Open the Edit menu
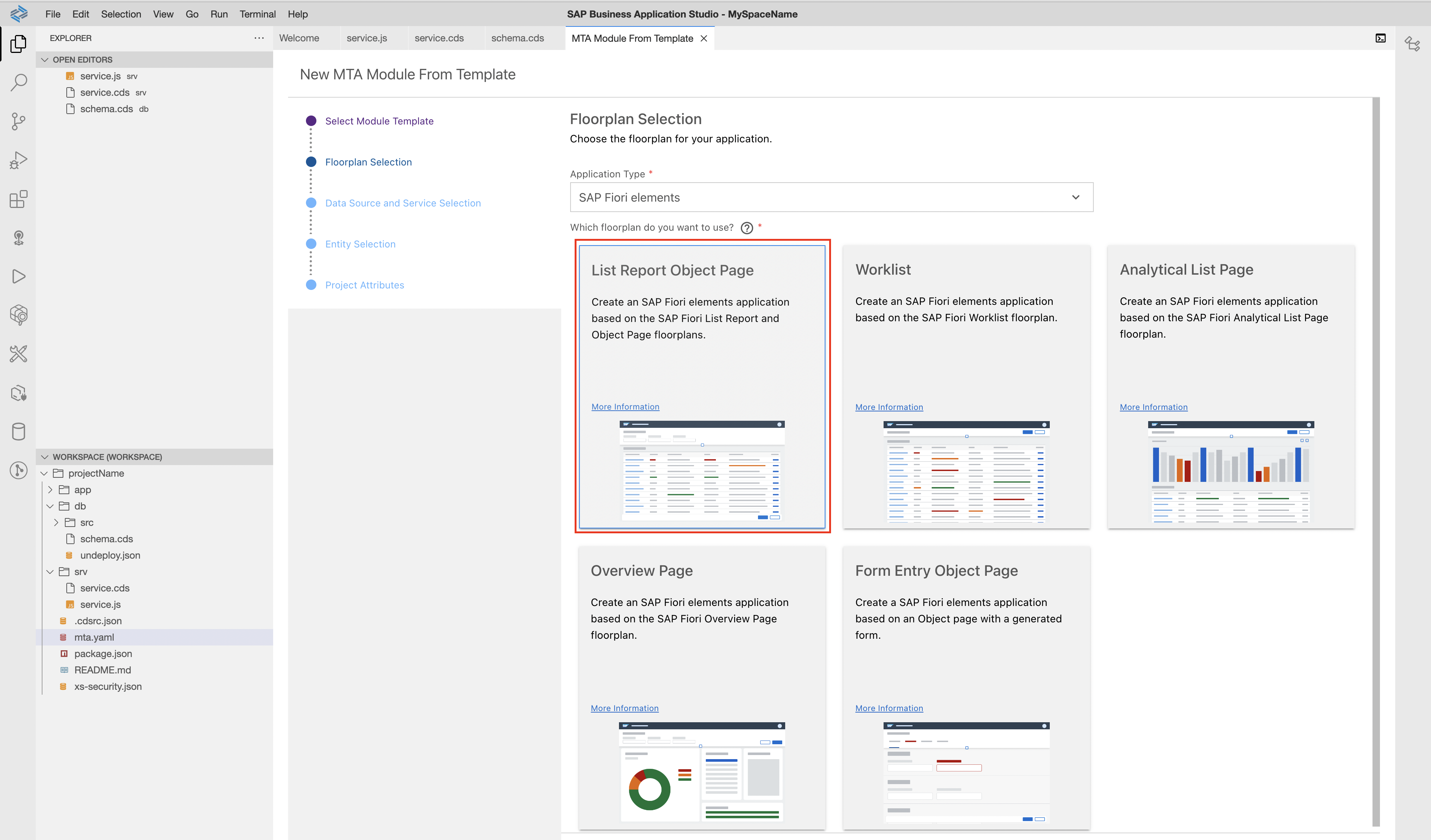 (x=80, y=14)
